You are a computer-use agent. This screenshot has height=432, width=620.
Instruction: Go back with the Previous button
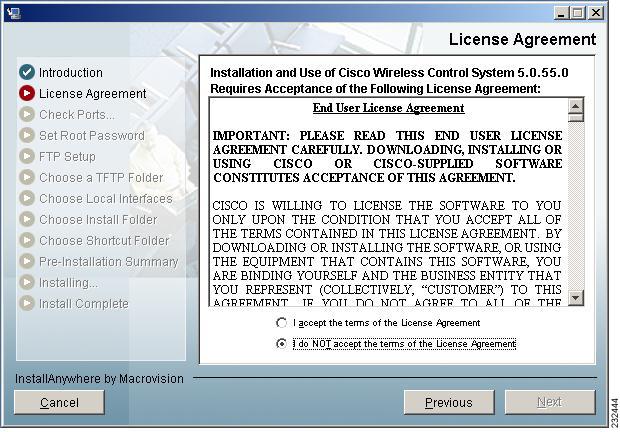[x=449, y=402]
